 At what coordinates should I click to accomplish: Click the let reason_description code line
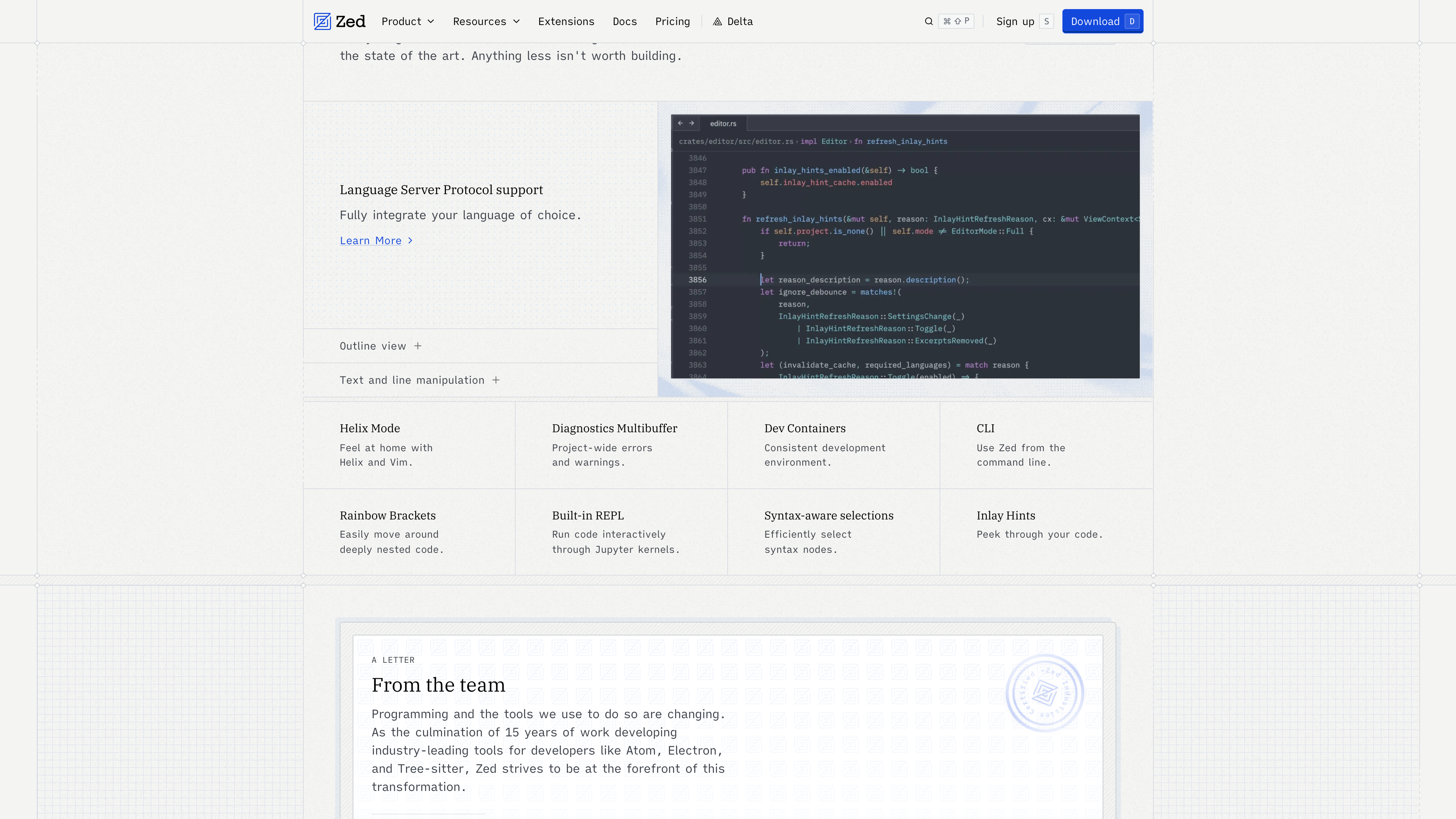tap(865, 280)
